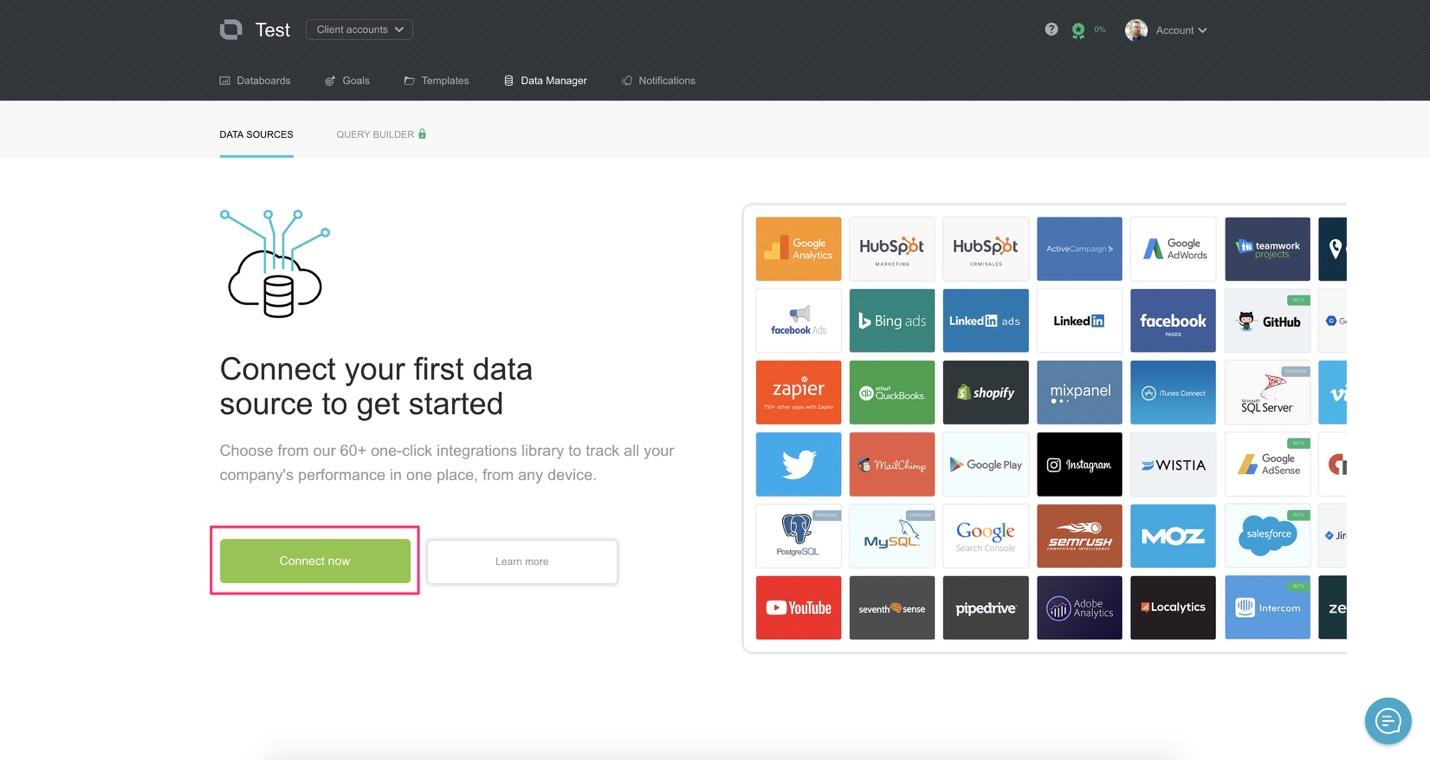Screen dimensions: 1430x760
Task: Choose the Wistia tile
Action: [1173, 464]
